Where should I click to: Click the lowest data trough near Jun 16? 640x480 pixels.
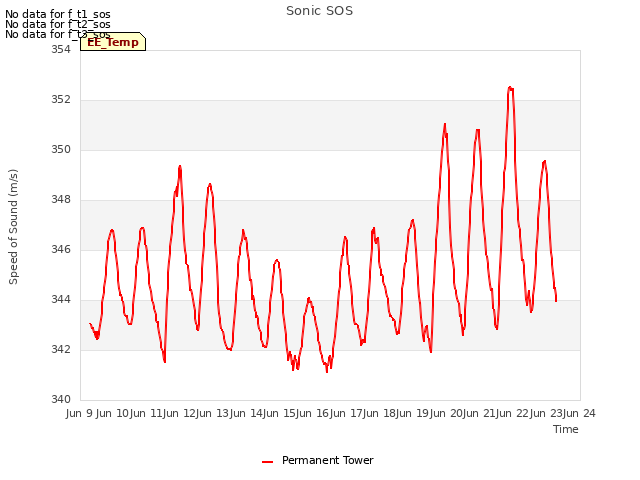(x=327, y=372)
